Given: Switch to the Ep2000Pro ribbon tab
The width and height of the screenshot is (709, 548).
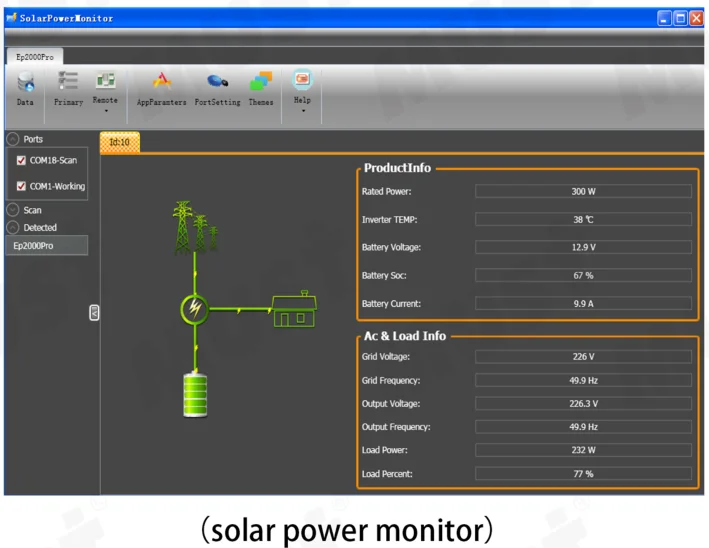Looking at the screenshot, I should tap(33, 57).
